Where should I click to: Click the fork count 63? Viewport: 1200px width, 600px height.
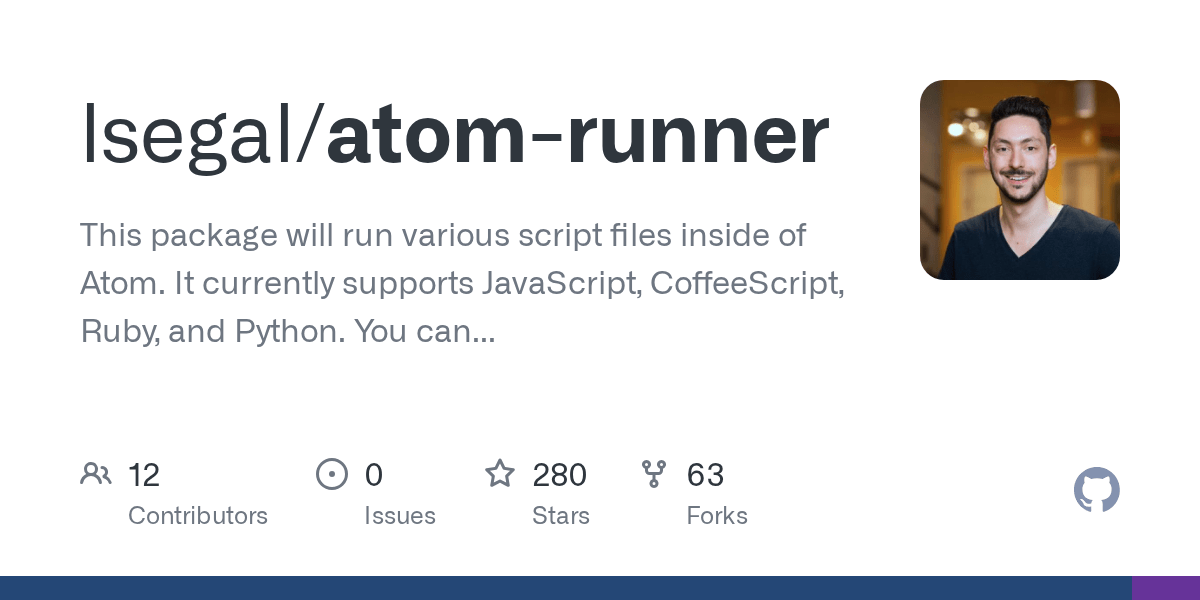point(705,475)
